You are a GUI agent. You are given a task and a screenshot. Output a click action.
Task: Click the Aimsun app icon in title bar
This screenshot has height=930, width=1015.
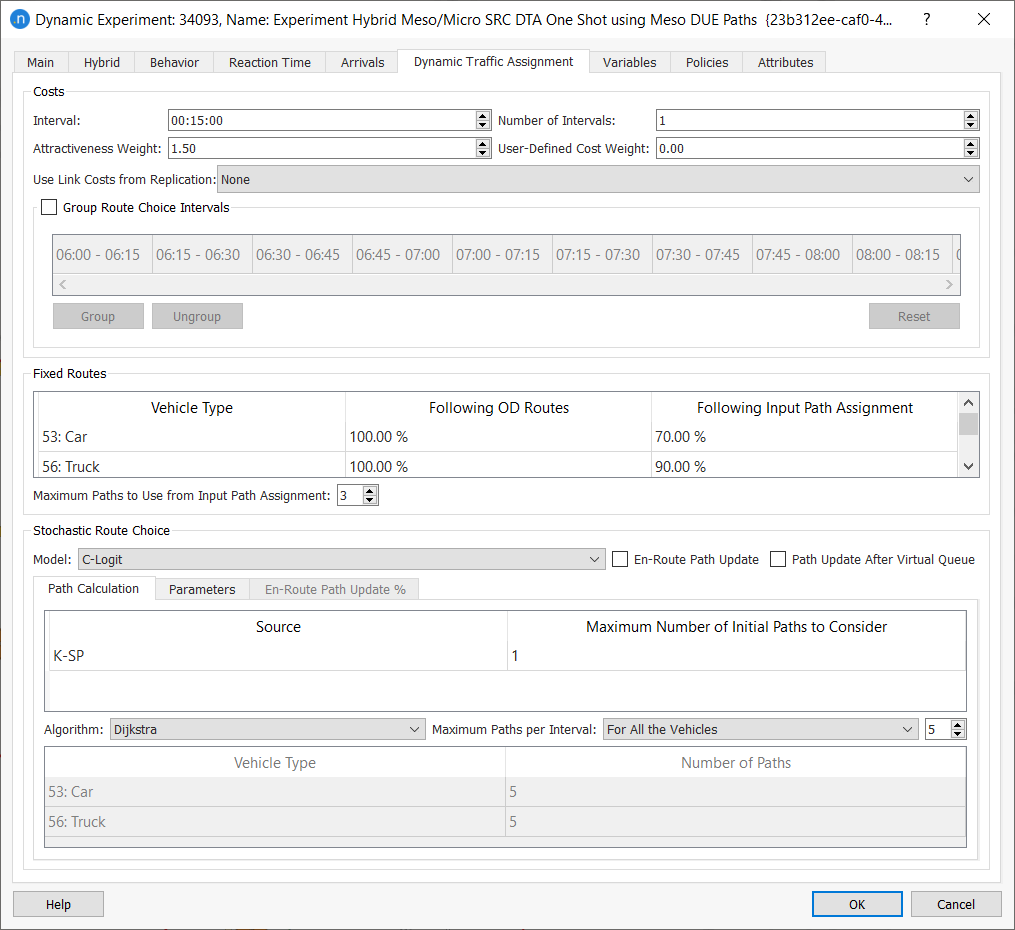coord(19,20)
